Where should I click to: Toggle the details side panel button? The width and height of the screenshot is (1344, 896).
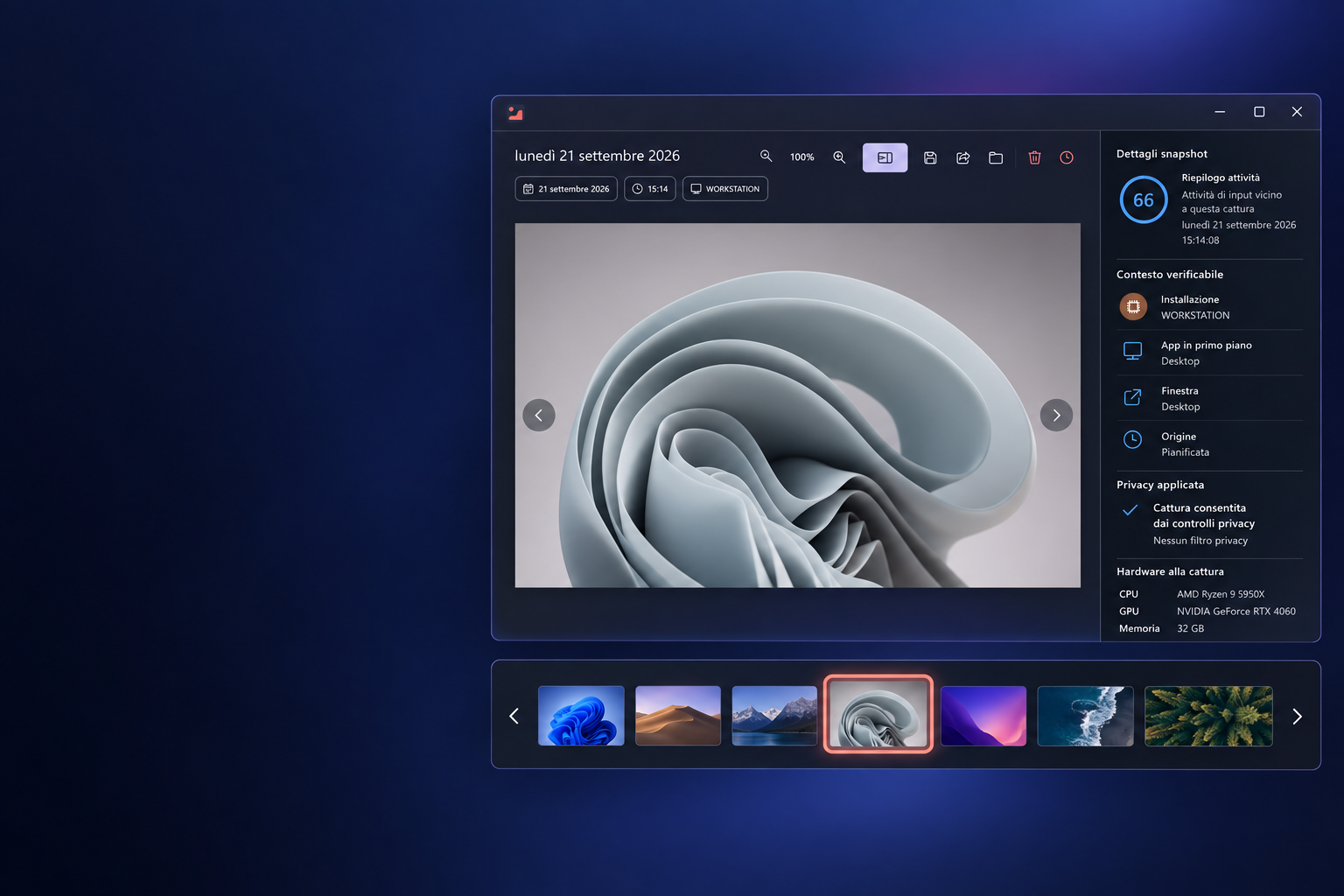[885, 157]
